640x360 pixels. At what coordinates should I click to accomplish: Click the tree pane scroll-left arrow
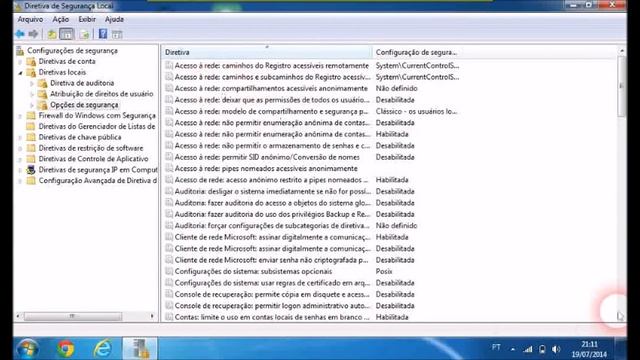coord(18,316)
